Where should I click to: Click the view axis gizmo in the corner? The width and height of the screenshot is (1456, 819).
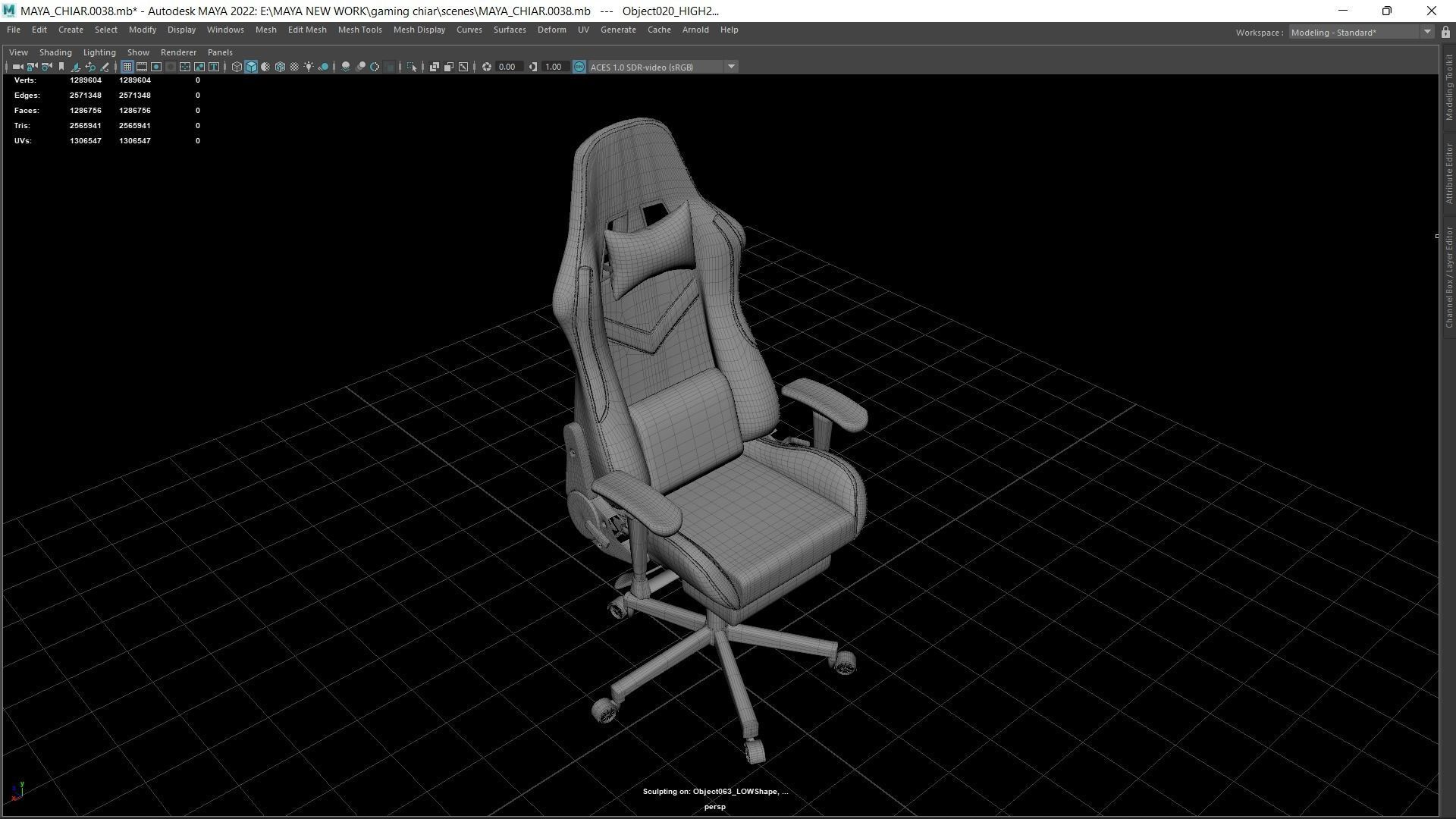click(18, 791)
